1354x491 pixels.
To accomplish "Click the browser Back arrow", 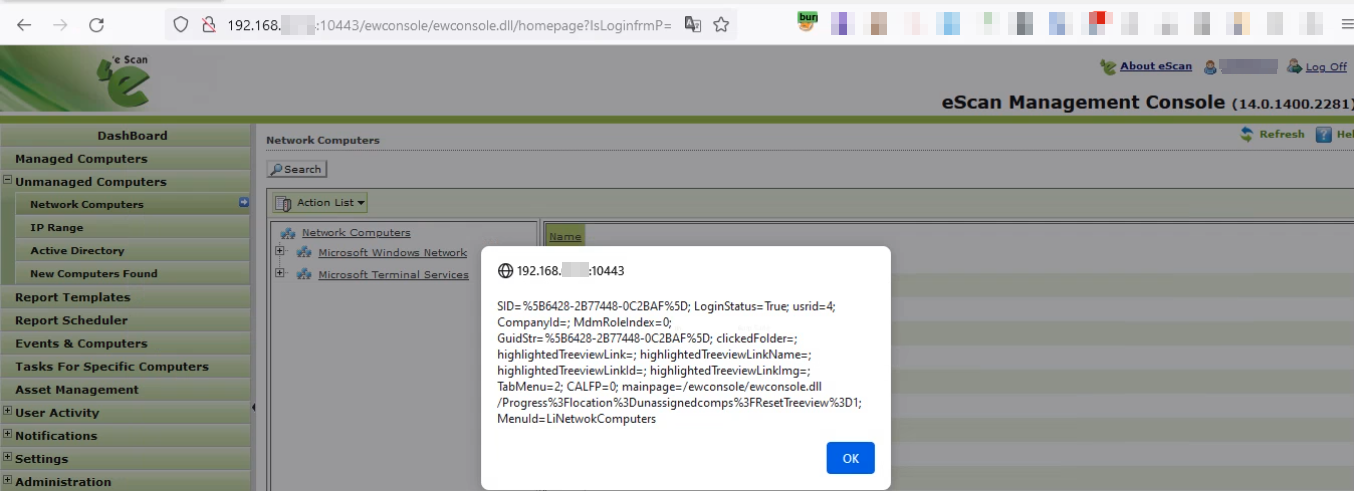I will (24, 26).
